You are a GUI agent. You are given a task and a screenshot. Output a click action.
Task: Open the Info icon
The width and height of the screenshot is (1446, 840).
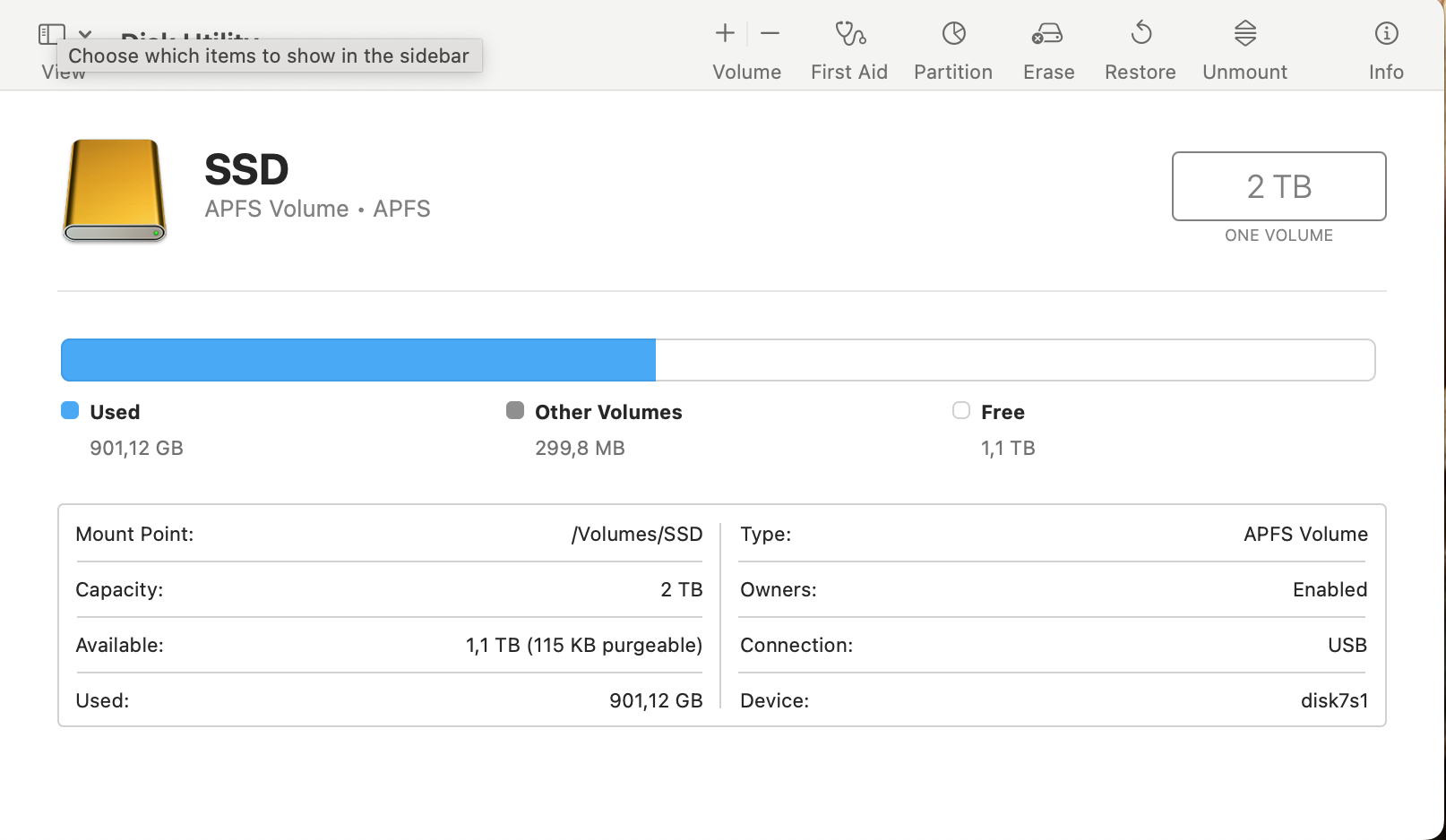(1386, 33)
